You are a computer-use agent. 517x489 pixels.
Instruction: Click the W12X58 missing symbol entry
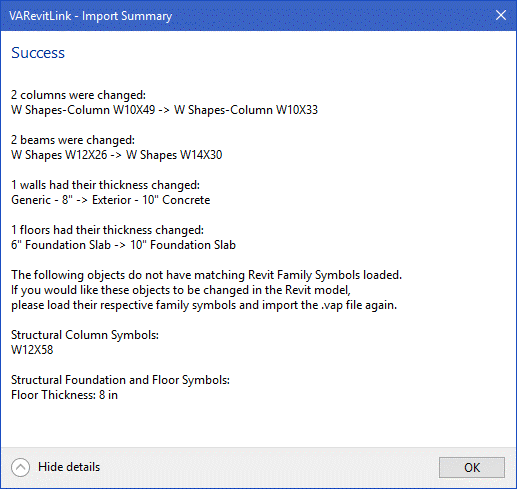coord(32,350)
